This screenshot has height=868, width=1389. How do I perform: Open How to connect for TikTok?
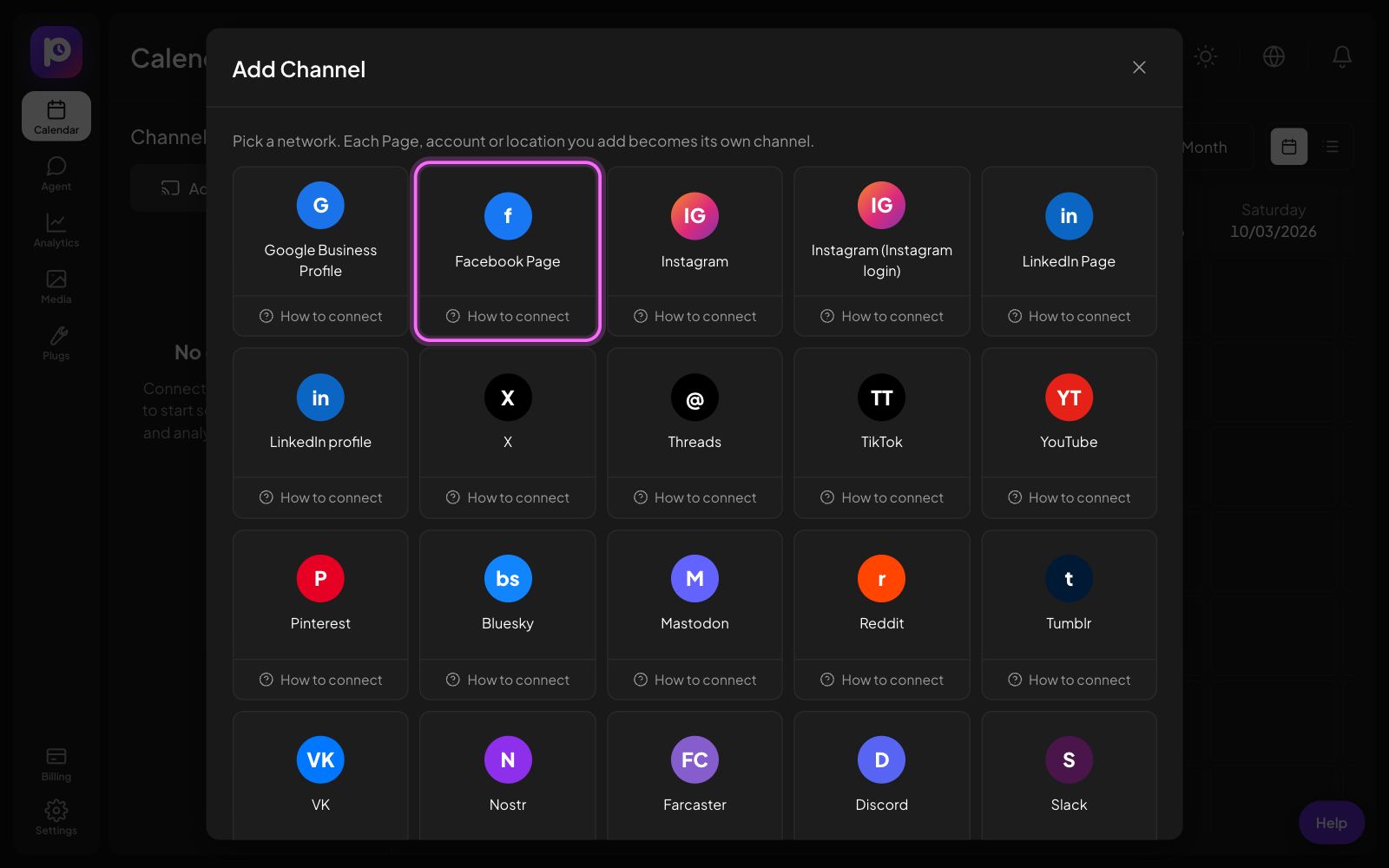click(882, 497)
